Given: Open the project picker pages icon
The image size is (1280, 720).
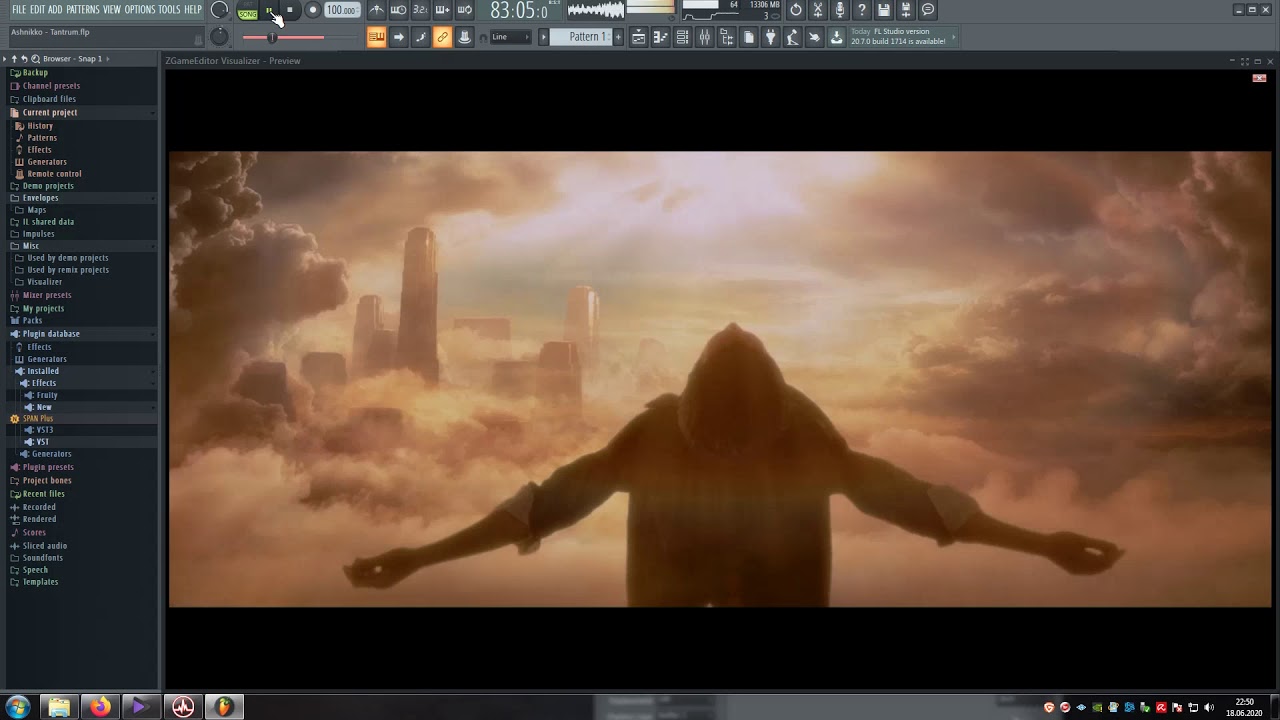Looking at the screenshot, I should tap(748, 37).
